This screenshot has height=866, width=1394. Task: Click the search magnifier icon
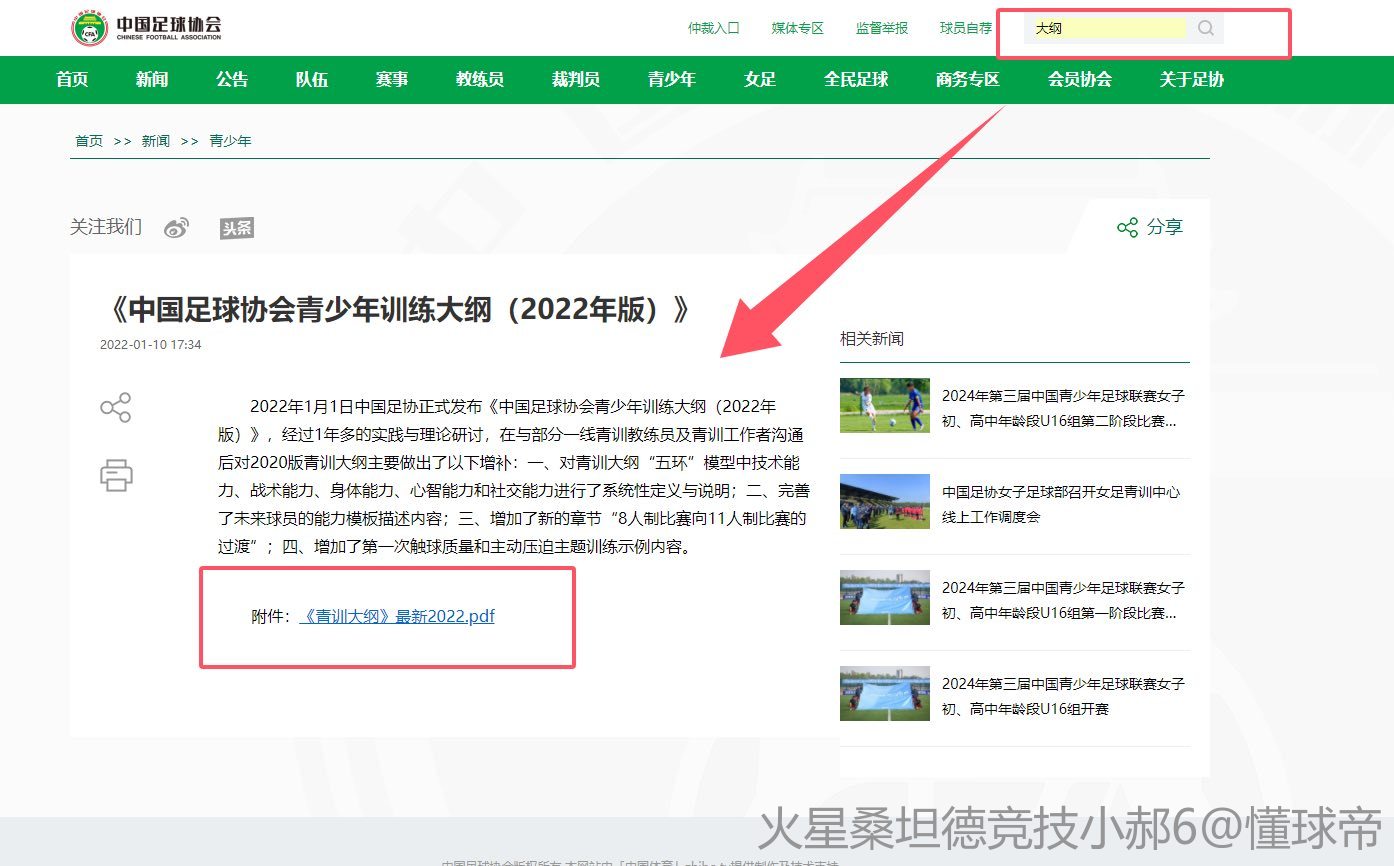pos(1206,28)
